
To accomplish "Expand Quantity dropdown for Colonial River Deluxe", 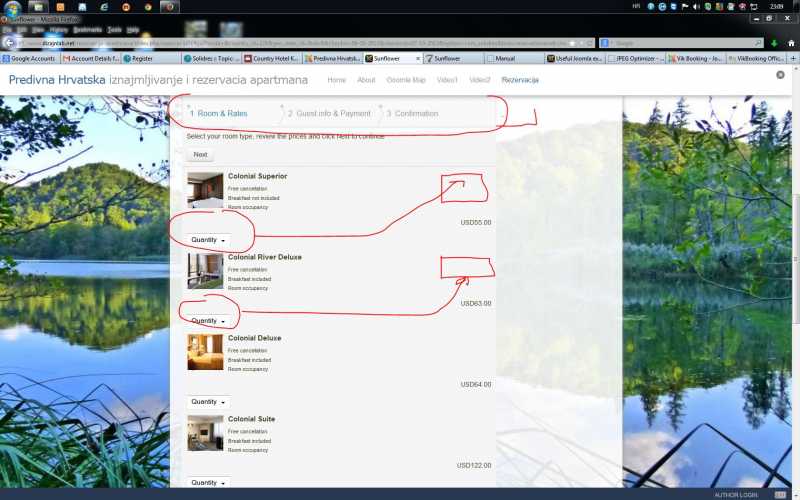I will 208,321.
